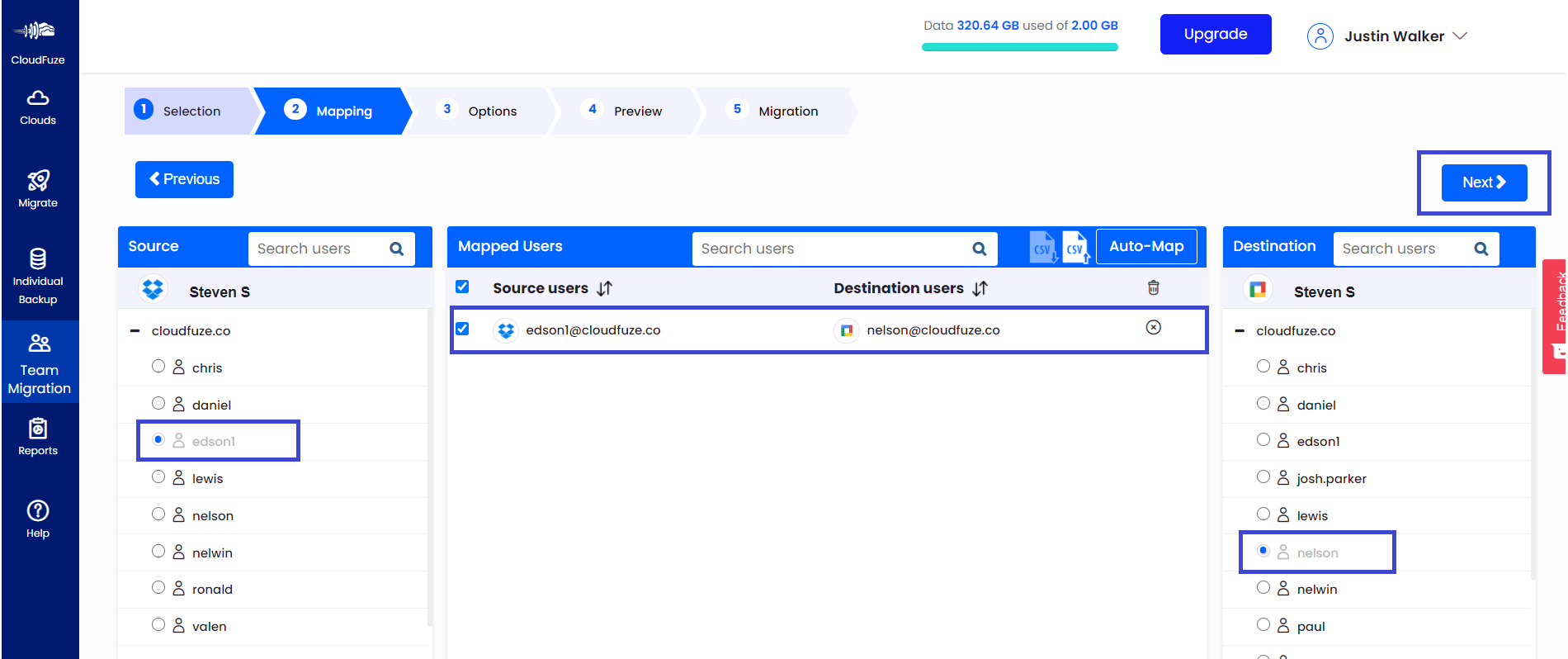The height and width of the screenshot is (659, 1568).
Task: Select destination user nelwin radio button
Action: tap(1263, 587)
